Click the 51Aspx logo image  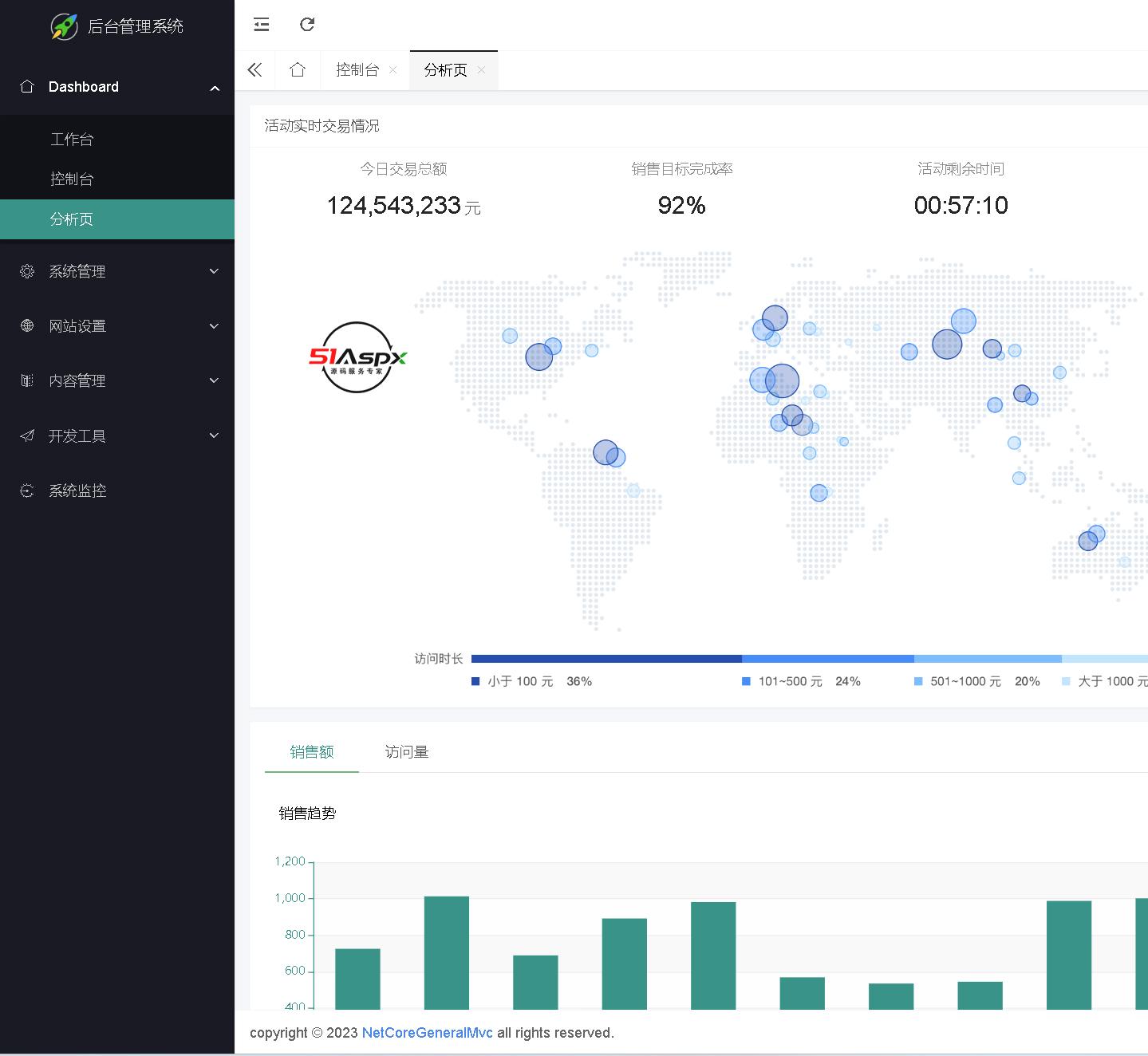(357, 357)
